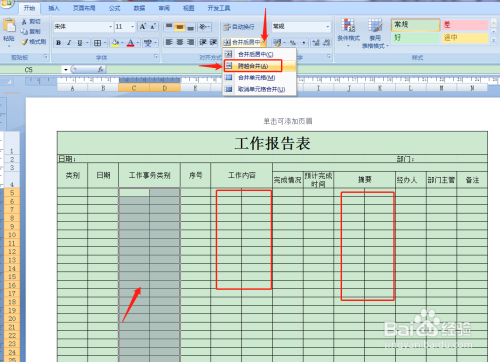
Task: Apply the red font color A
Action: coord(131,43)
